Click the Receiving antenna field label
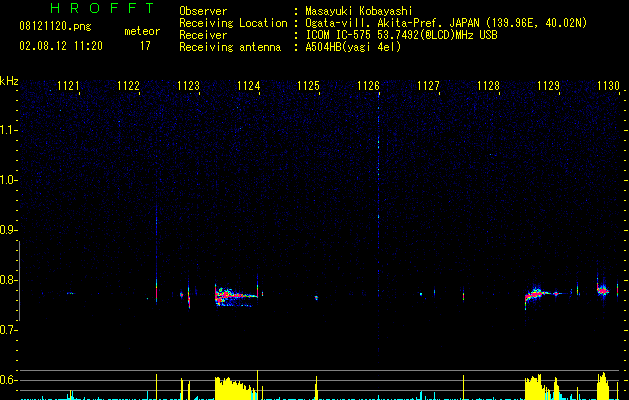 pyautogui.click(x=230, y=47)
